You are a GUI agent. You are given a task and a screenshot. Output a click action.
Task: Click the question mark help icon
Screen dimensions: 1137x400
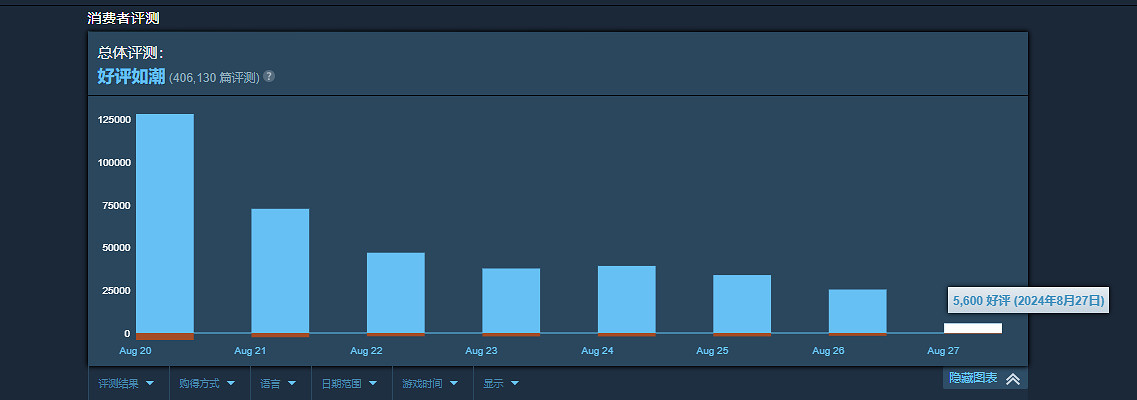[x=269, y=77]
